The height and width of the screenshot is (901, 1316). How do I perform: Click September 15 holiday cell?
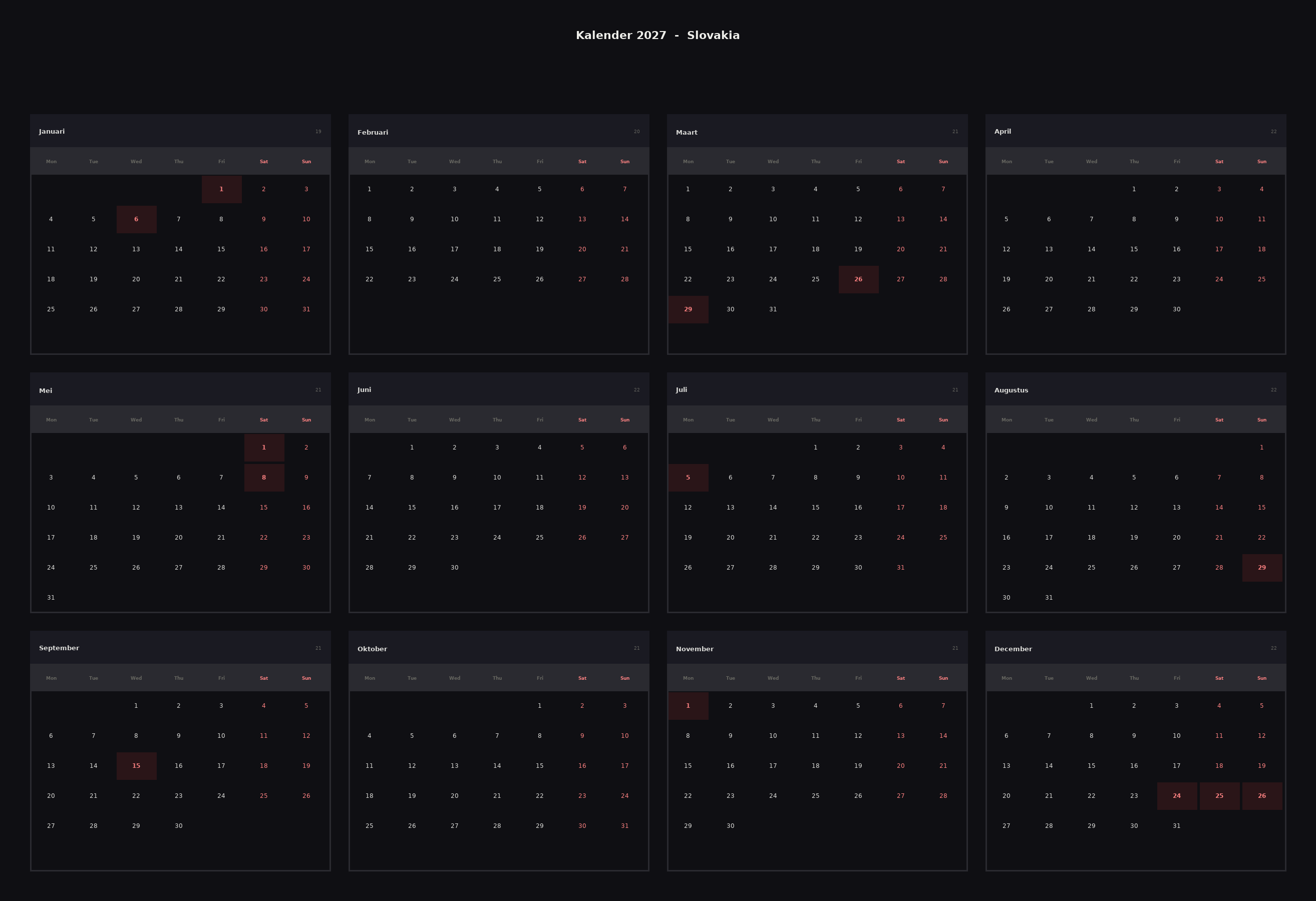[137, 765]
